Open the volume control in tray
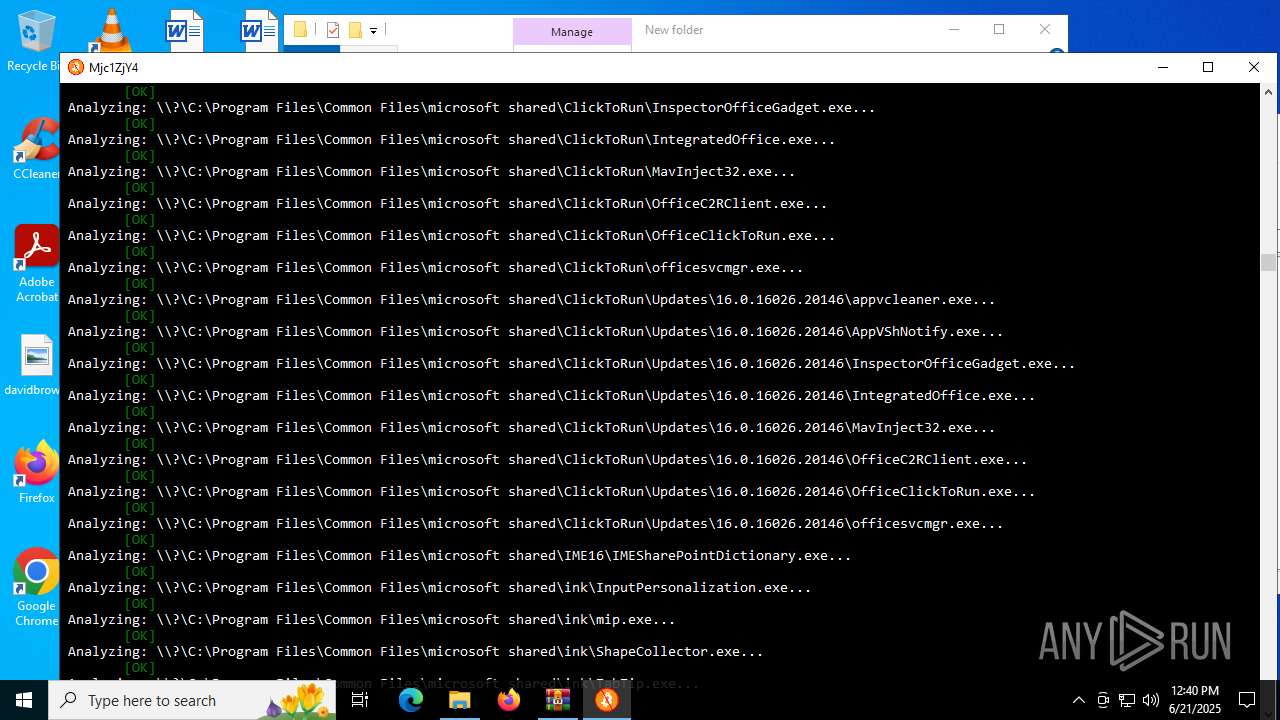The height and width of the screenshot is (720, 1280). 1151,700
